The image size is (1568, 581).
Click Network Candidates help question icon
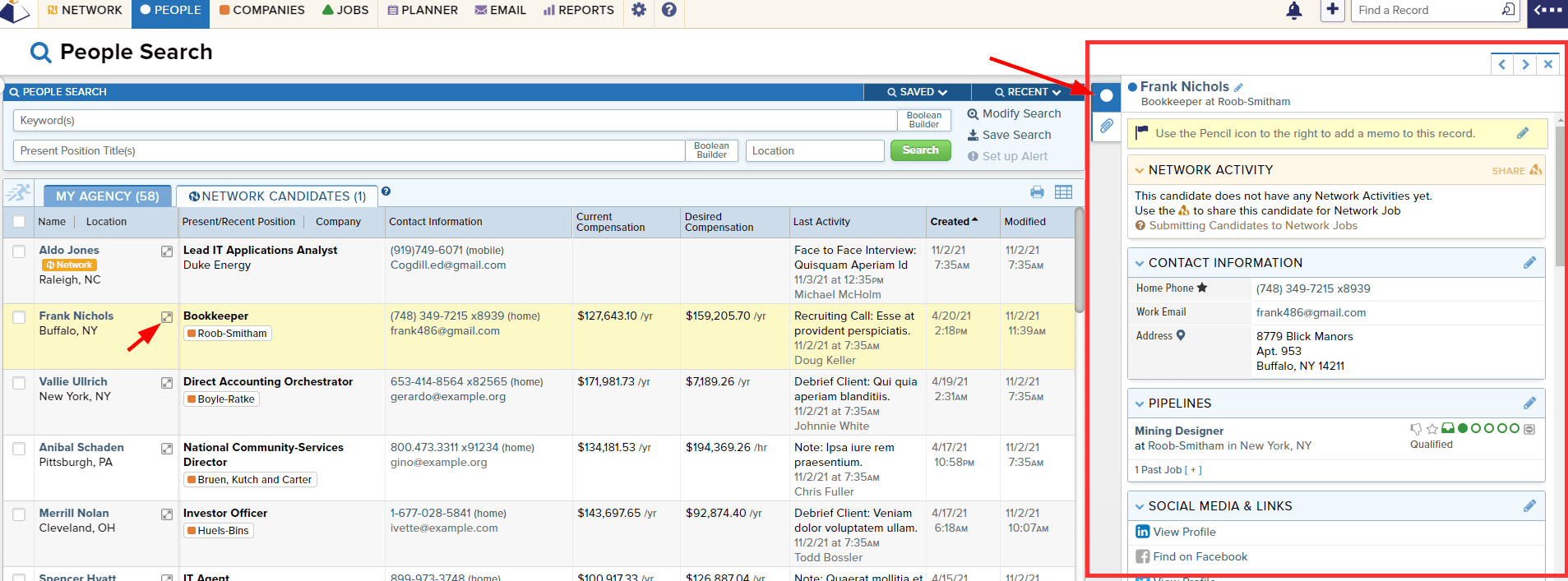386,191
